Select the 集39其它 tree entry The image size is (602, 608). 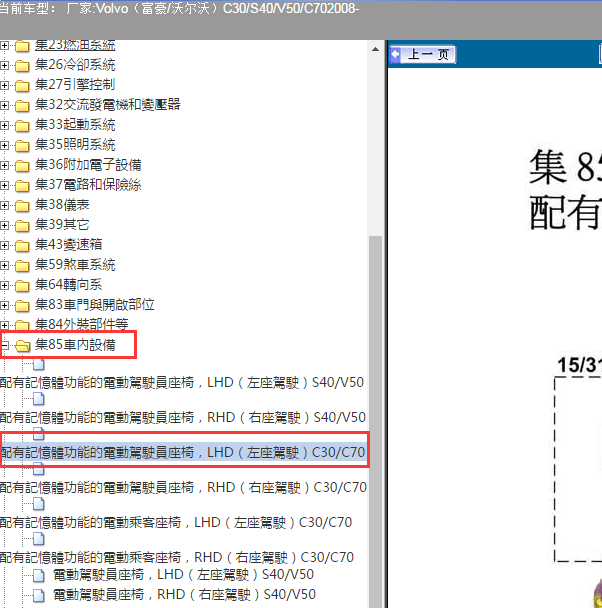62,225
